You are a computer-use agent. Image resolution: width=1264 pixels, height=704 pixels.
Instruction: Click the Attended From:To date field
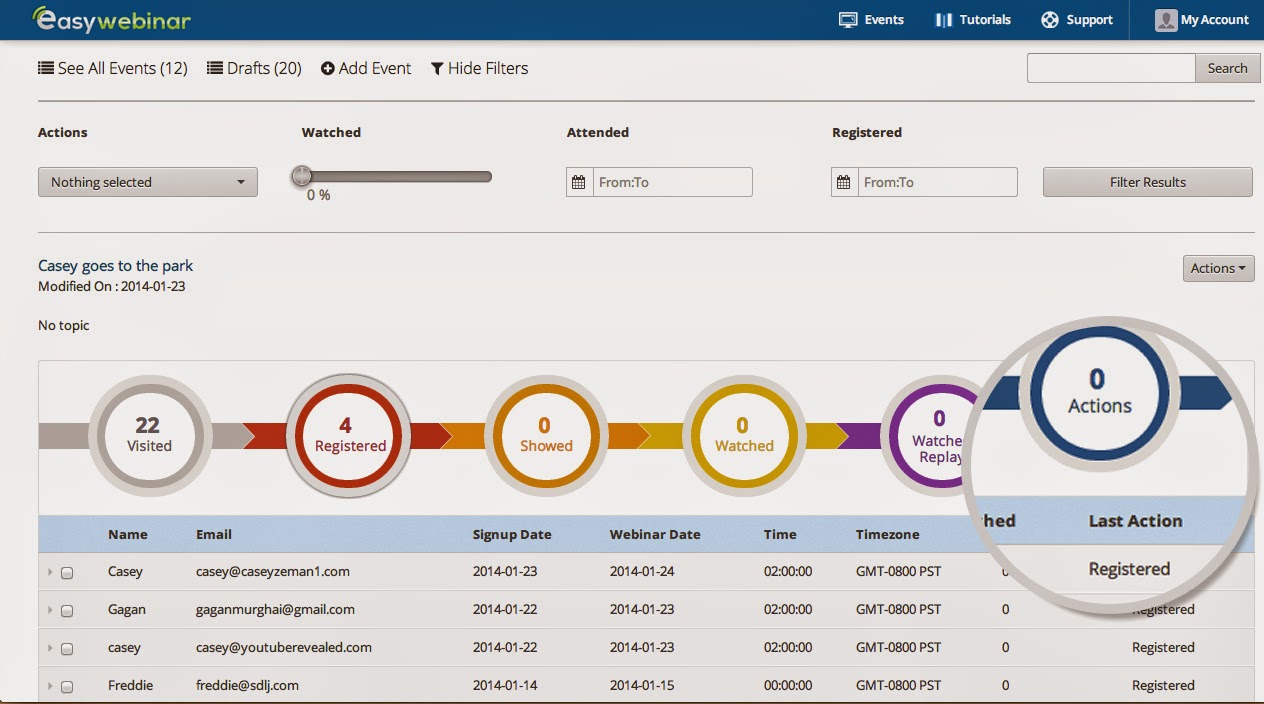[672, 182]
